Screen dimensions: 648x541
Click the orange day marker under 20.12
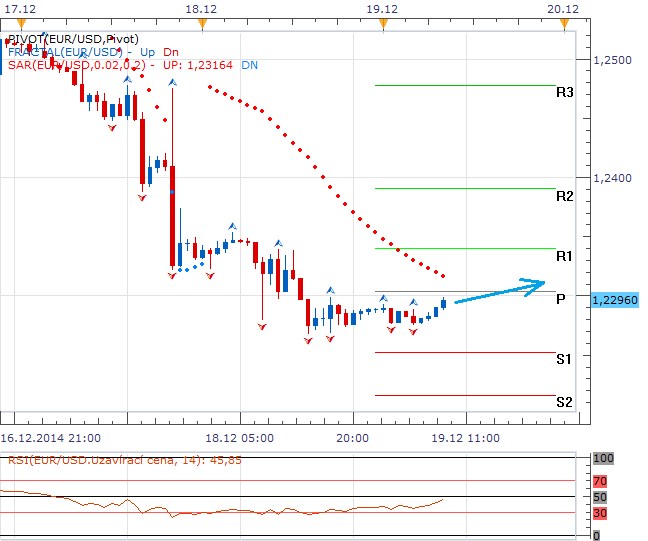(563, 22)
